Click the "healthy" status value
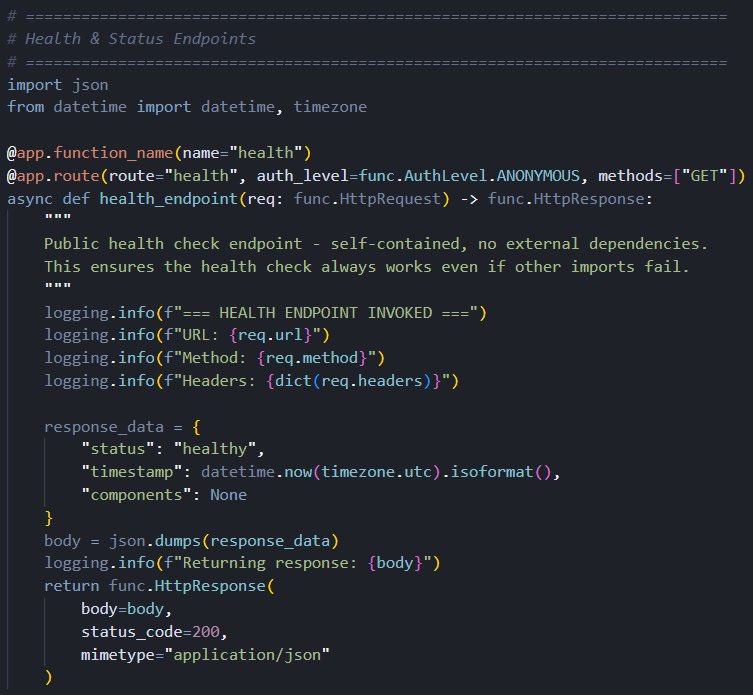 (x=215, y=449)
